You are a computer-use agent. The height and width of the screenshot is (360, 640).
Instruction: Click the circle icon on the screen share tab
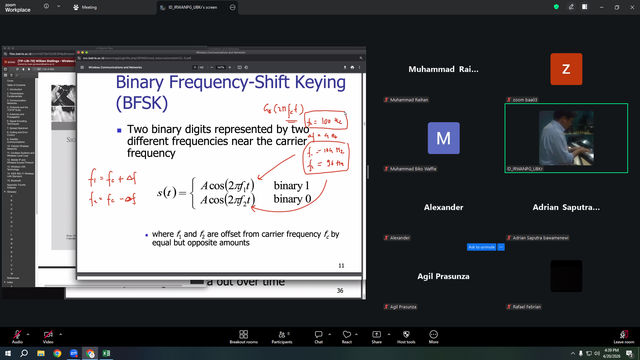pyautogui.click(x=233, y=7)
